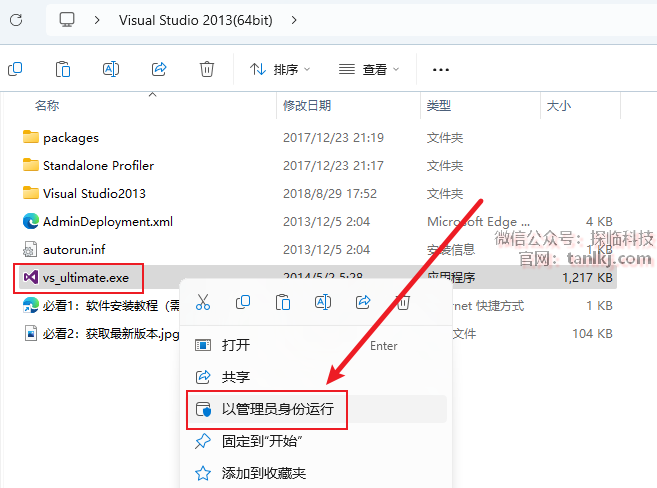Expand chevron after Visual Studio 2013(64bit)
Viewport: 657px width, 488px height.
point(294,20)
